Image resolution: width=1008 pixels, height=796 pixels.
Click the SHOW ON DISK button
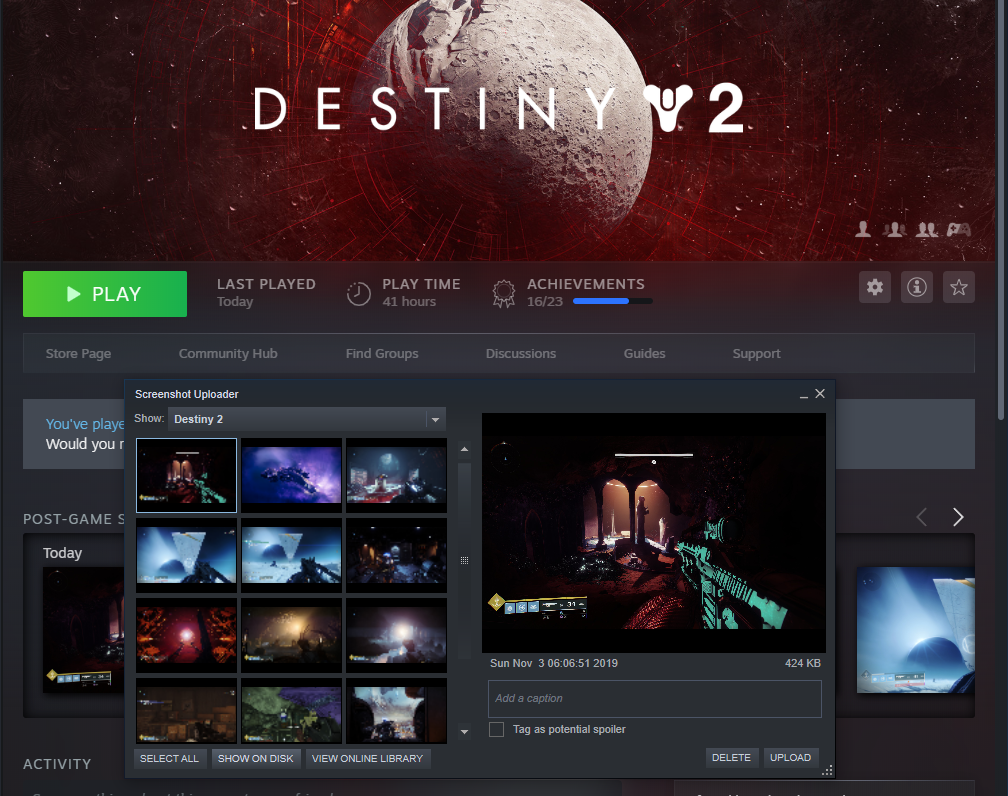pos(255,759)
